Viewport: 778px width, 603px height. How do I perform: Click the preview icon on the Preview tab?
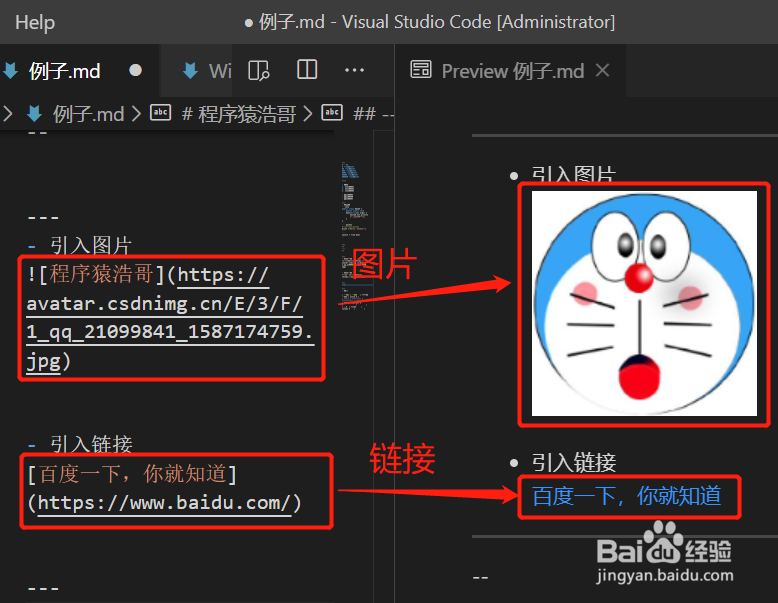421,69
